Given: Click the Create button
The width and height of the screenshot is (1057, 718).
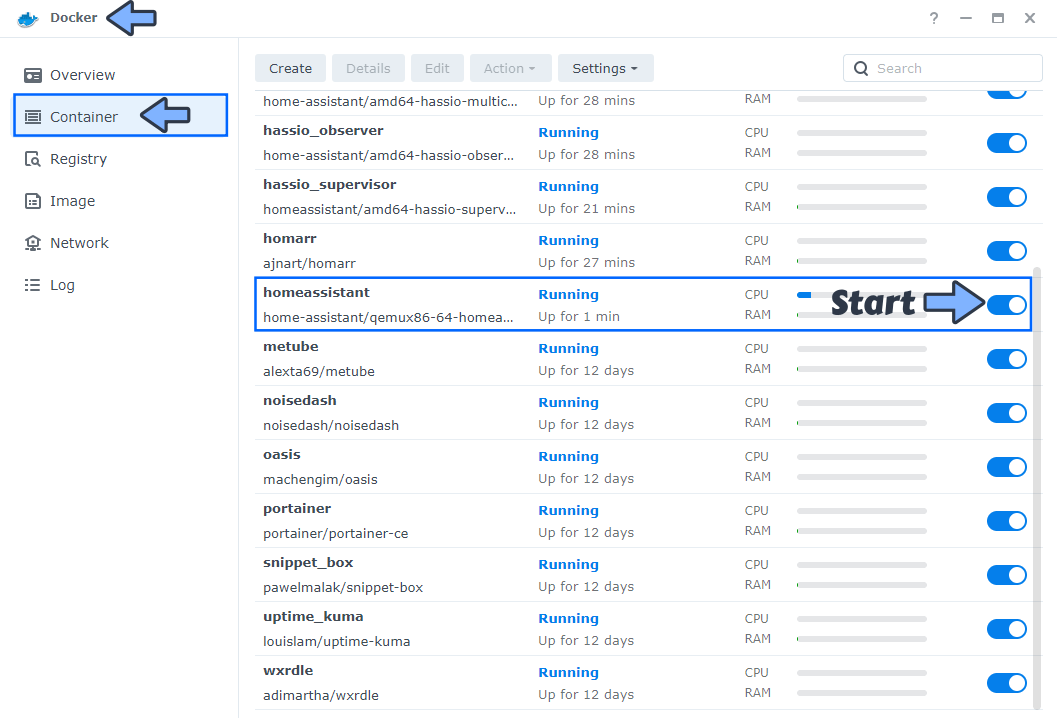Looking at the screenshot, I should click(x=290, y=68).
